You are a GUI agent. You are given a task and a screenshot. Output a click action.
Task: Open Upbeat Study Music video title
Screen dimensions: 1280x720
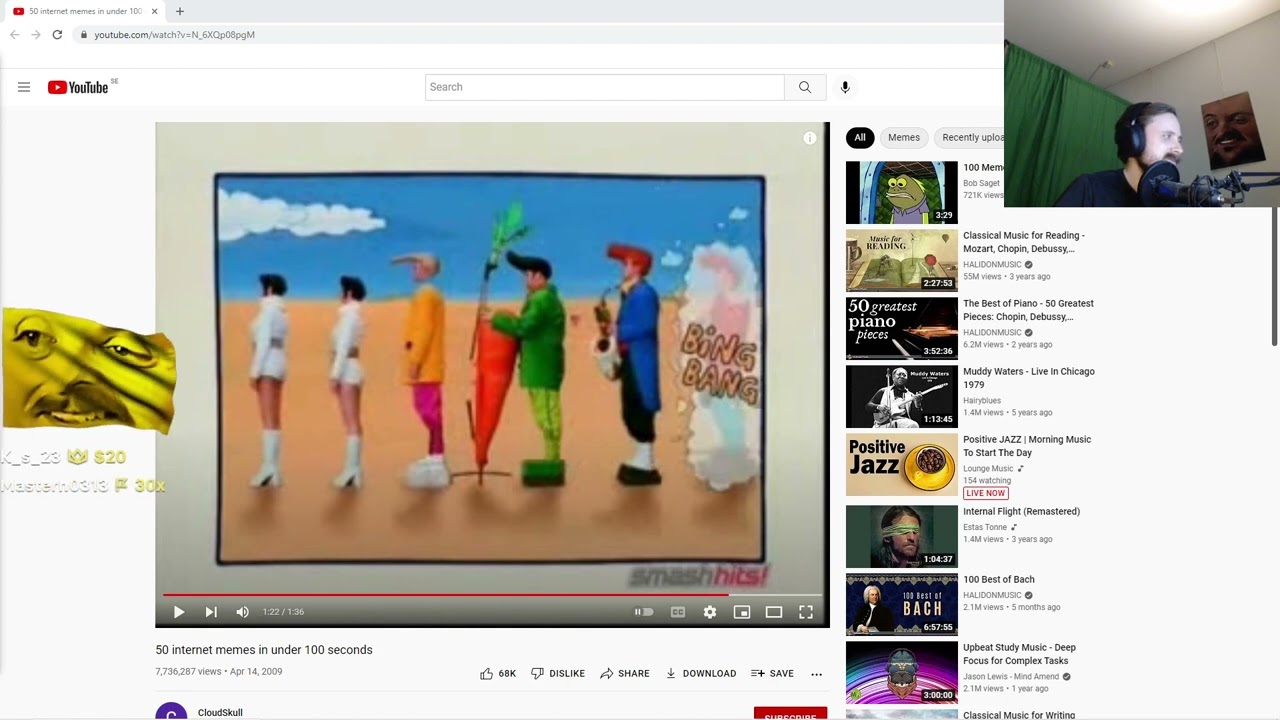tap(1019, 654)
